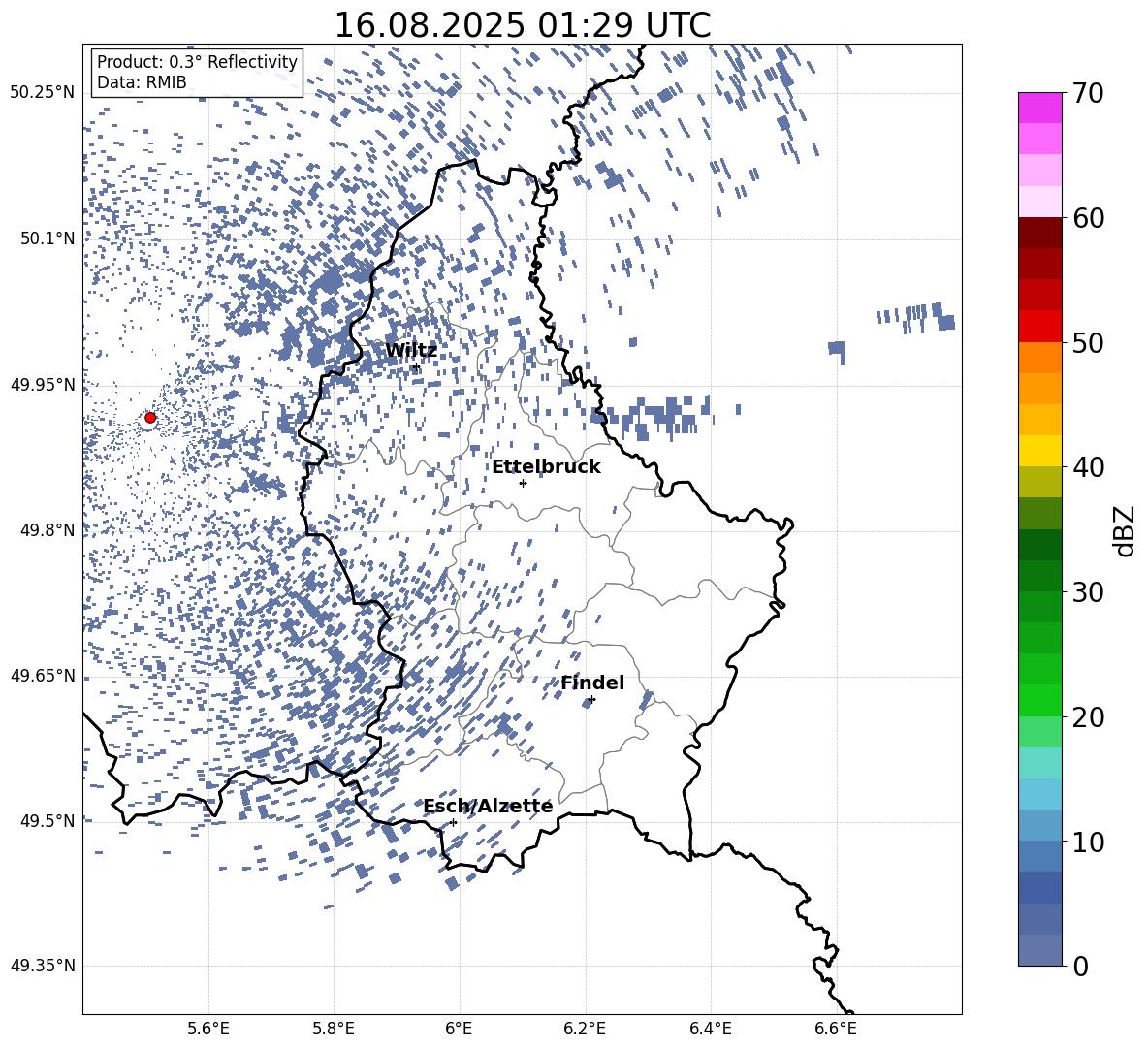Click the colorbar tick label 20
Viewport: 1148px width, 1048px height.
(1088, 716)
